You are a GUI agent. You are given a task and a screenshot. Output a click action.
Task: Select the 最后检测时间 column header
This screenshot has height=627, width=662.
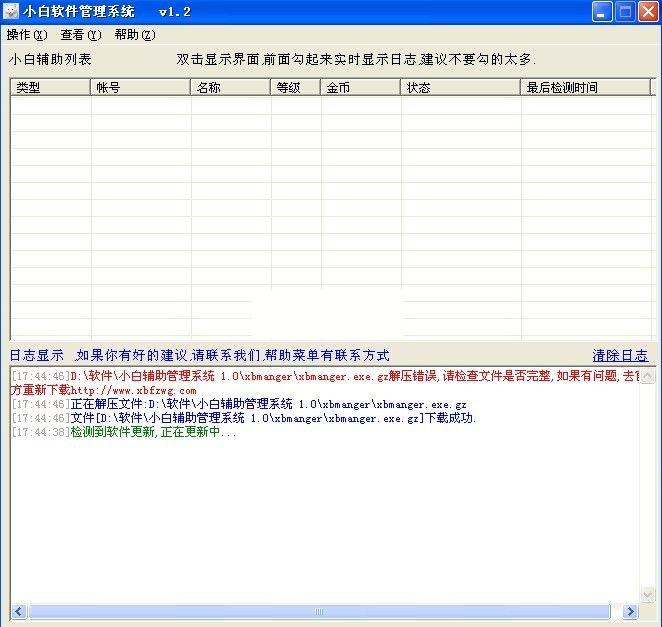tap(585, 88)
